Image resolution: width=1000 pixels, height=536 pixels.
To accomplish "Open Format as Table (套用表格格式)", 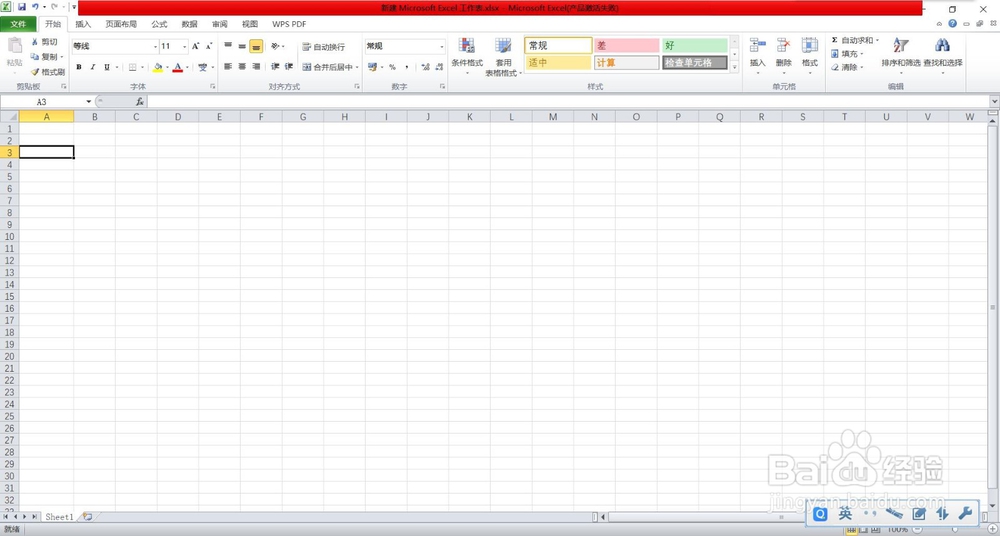I will 503,56.
